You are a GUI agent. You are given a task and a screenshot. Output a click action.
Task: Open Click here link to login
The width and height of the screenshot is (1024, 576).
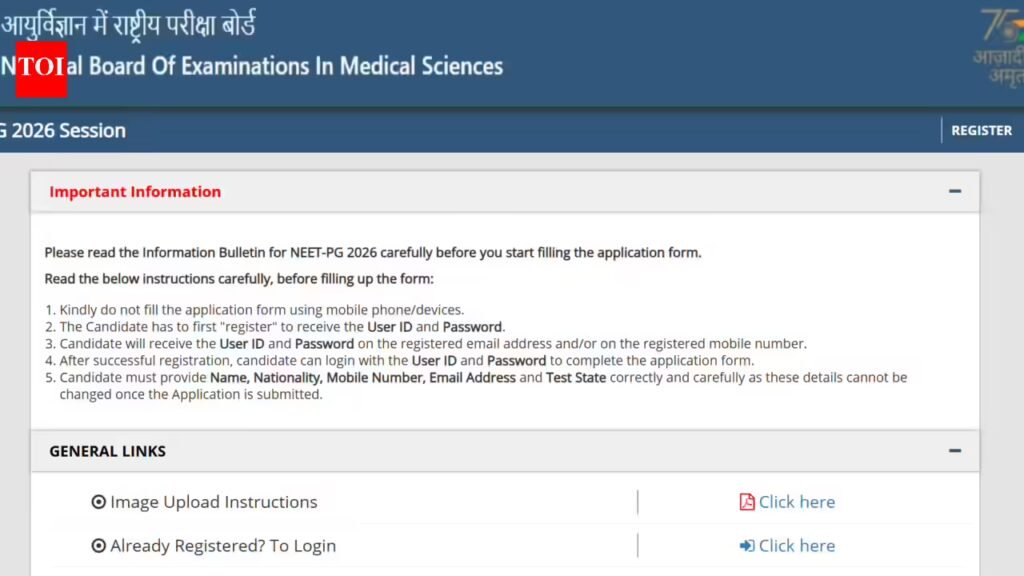(x=797, y=545)
